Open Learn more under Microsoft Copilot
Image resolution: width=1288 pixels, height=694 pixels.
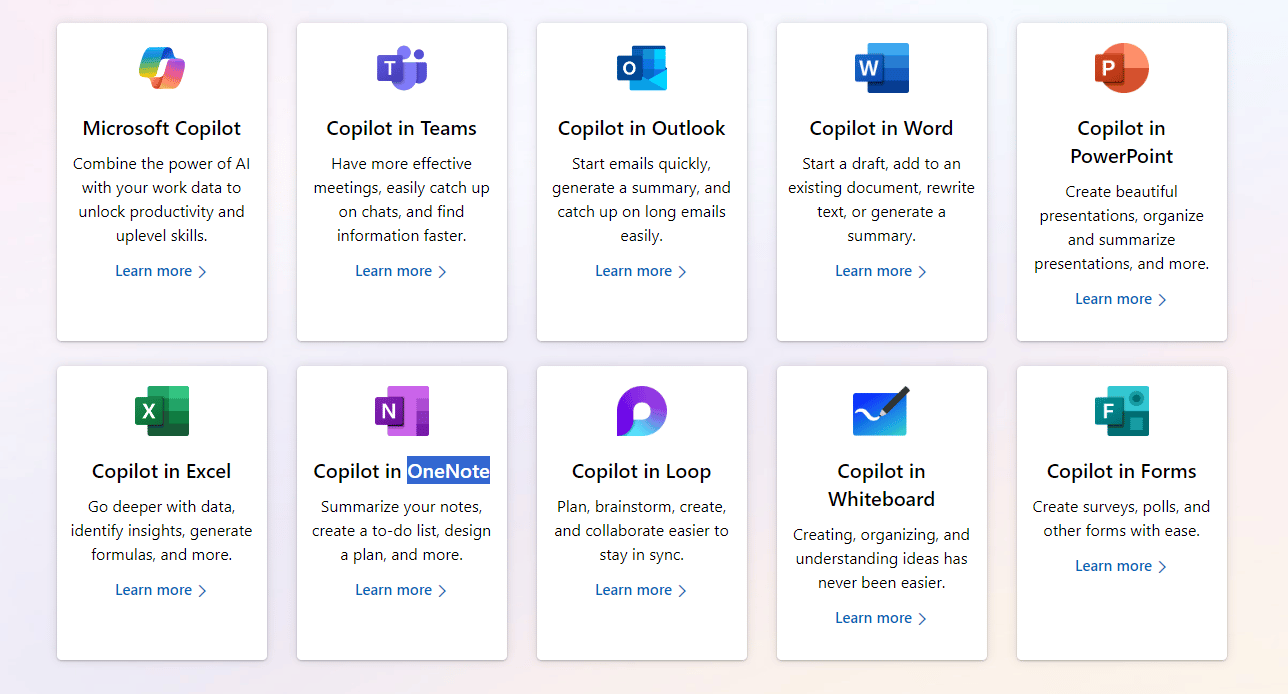(x=161, y=271)
